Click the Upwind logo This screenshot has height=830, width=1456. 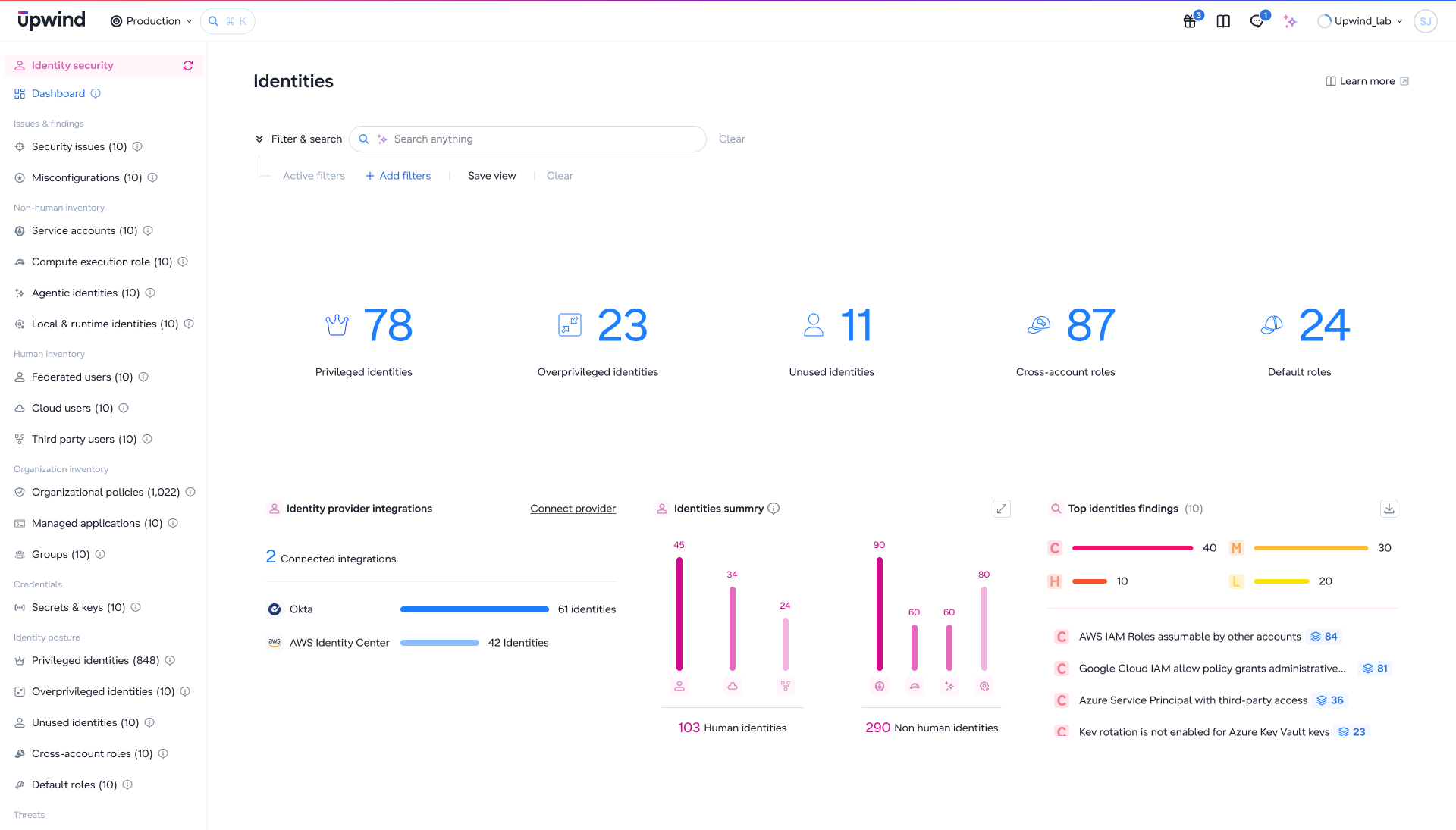click(x=51, y=21)
